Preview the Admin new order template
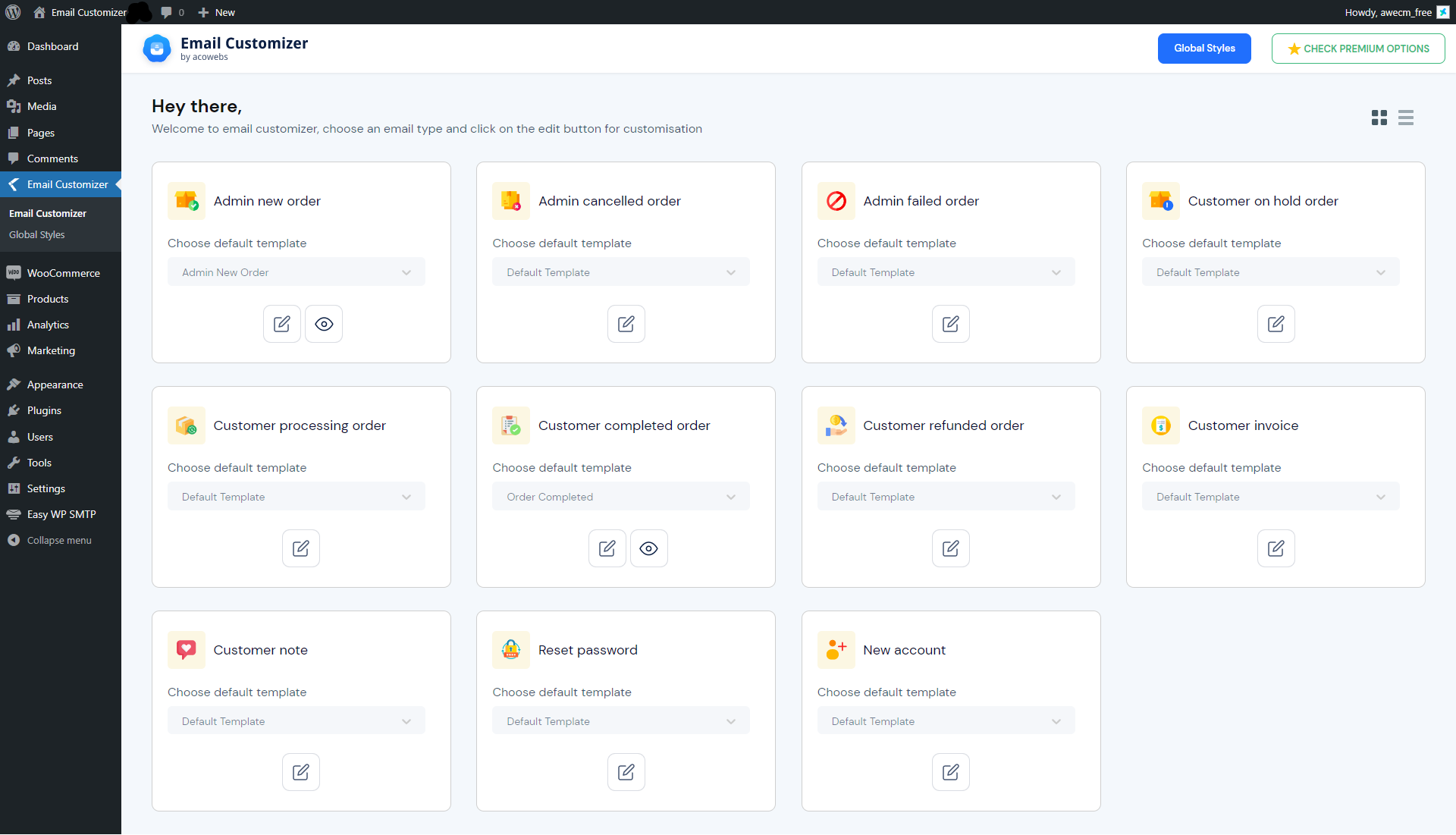 324,324
